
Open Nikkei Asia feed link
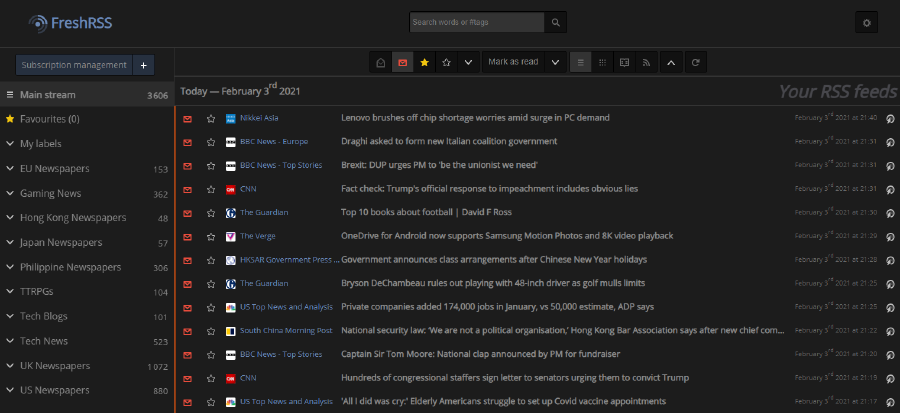coord(259,118)
